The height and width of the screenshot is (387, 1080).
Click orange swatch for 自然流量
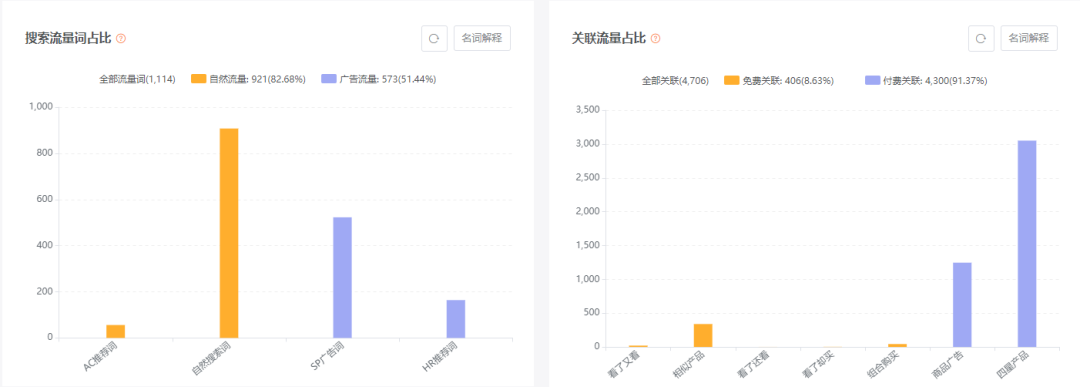coord(199,79)
